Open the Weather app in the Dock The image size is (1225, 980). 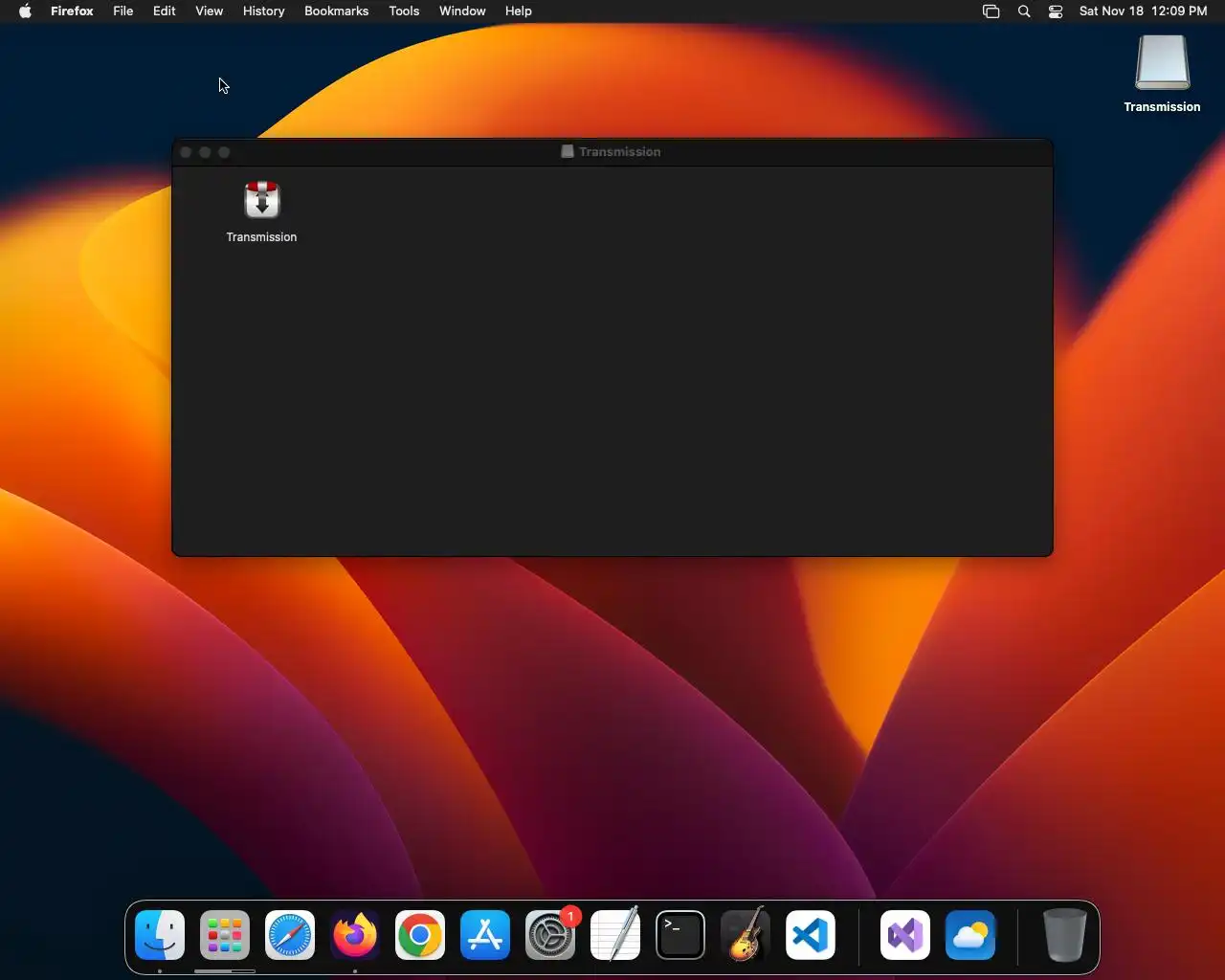point(970,935)
